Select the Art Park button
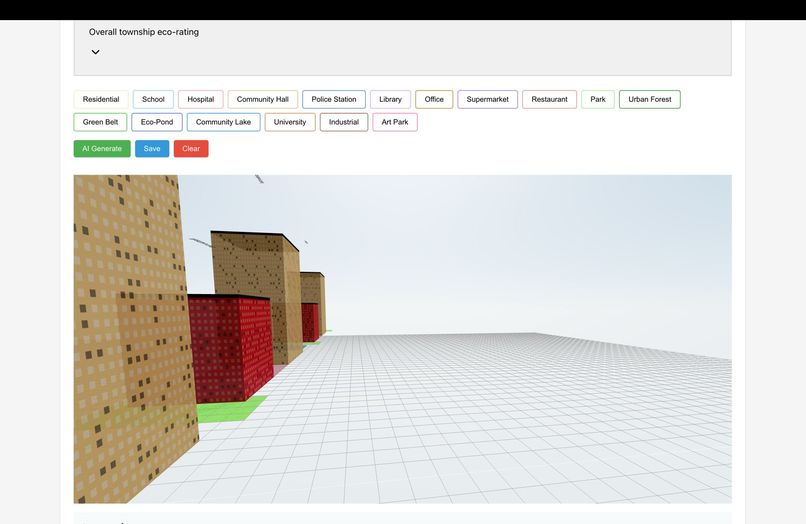 pos(395,122)
